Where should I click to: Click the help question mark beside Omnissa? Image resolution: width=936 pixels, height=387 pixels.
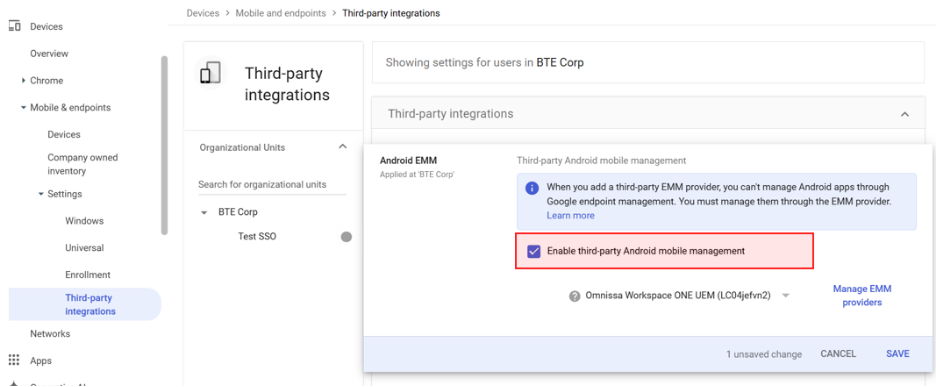coord(575,296)
